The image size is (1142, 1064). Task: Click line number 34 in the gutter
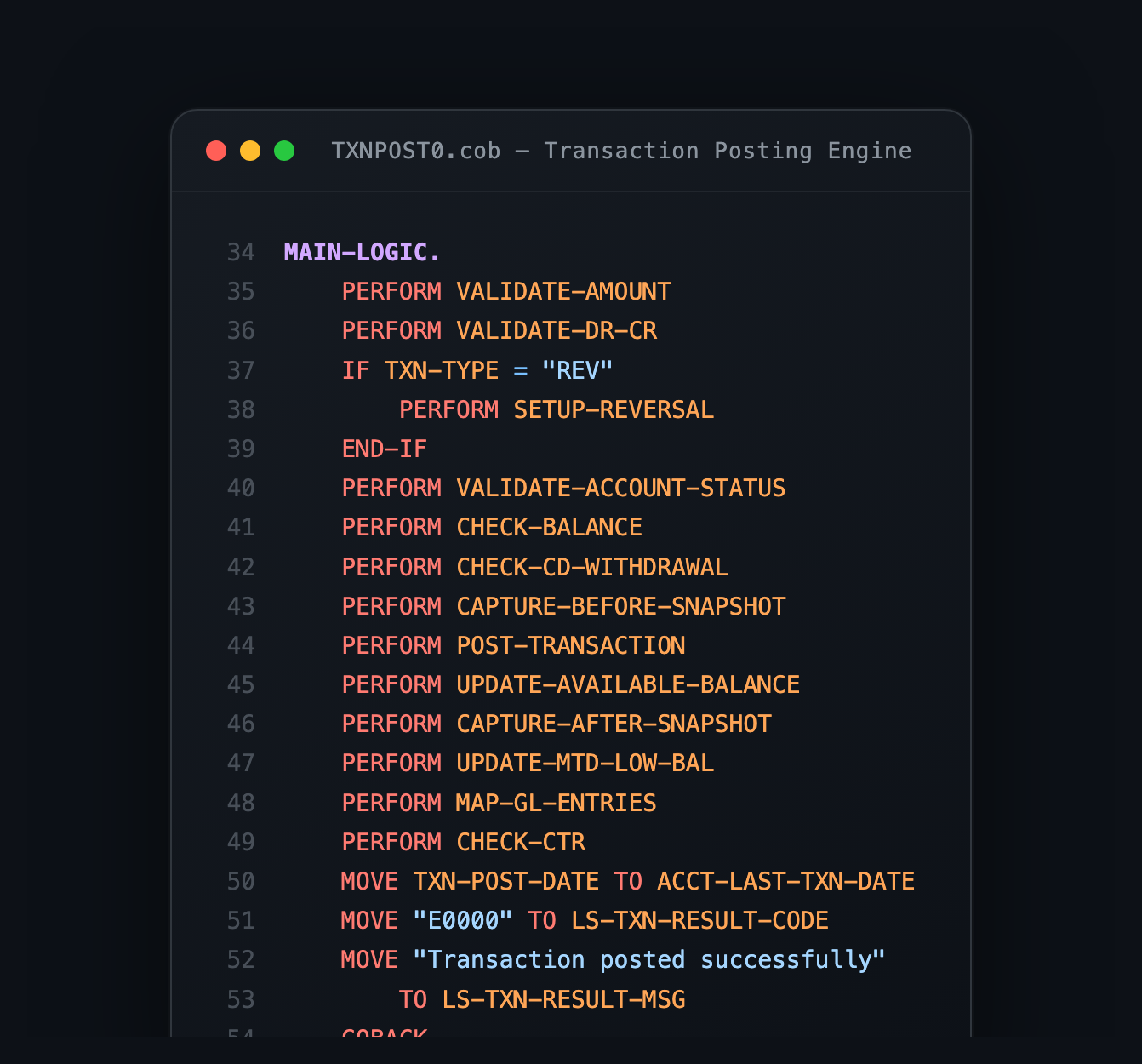click(x=241, y=251)
